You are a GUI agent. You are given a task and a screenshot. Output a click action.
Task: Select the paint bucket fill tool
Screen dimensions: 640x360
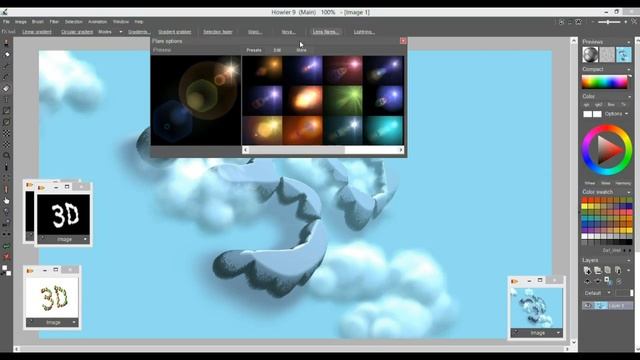point(7,54)
